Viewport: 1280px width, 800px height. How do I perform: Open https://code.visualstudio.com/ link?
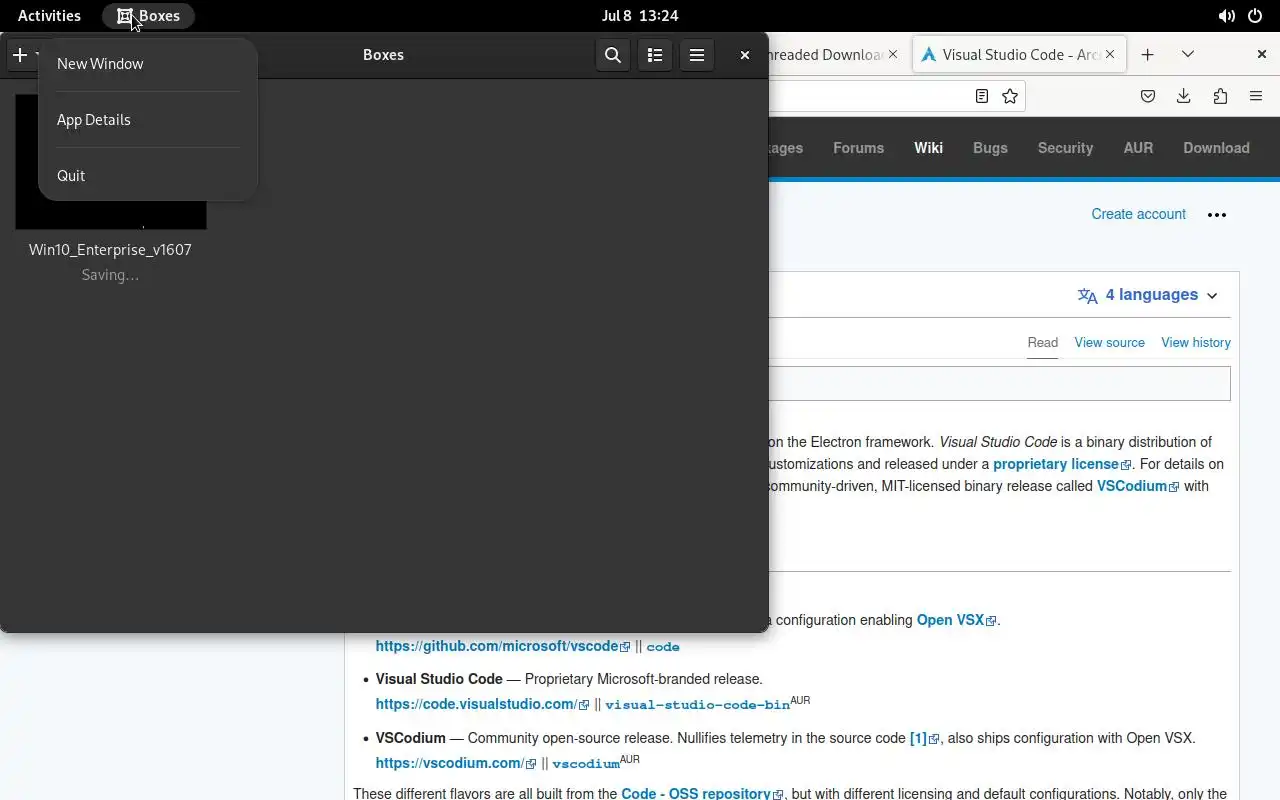pyautogui.click(x=482, y=704)
